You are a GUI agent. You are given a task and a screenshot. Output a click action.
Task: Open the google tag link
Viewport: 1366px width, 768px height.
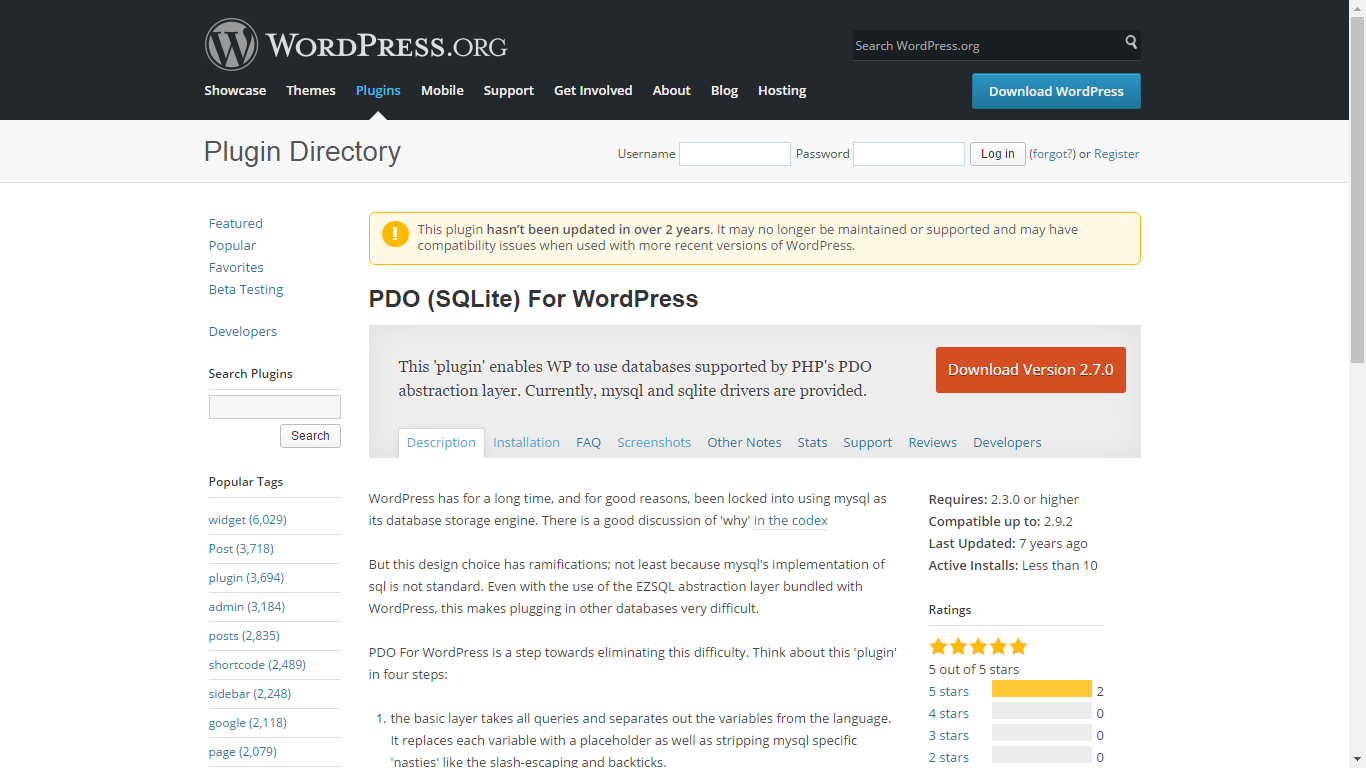(248, 723)
